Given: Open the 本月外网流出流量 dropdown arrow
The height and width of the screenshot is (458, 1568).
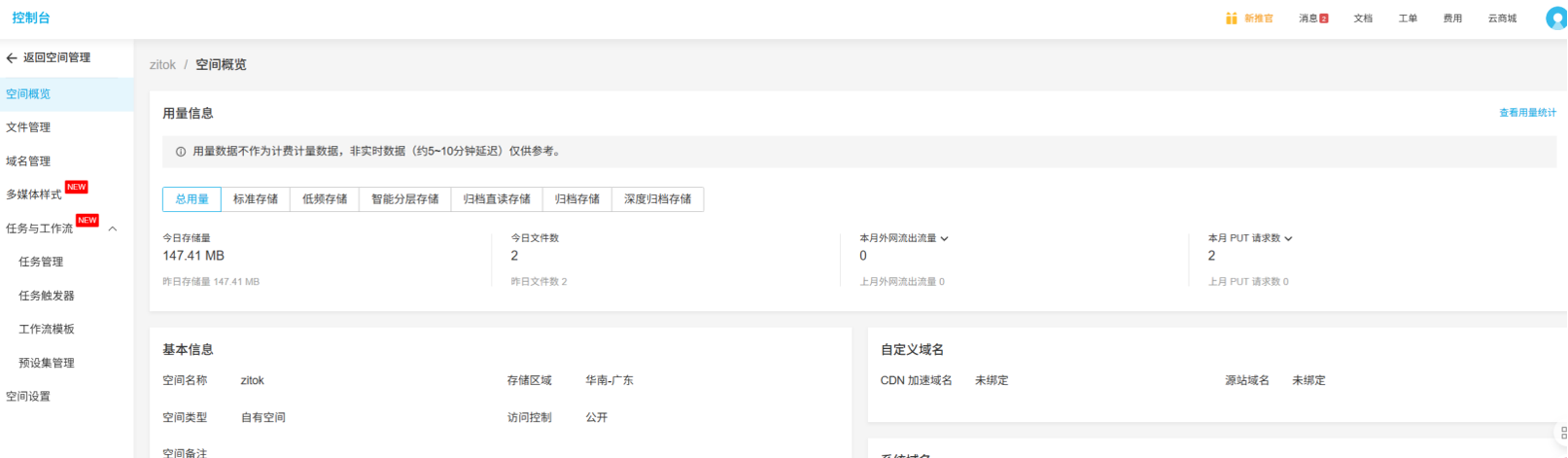Looking at the screenshot, I should click(944, 238).
